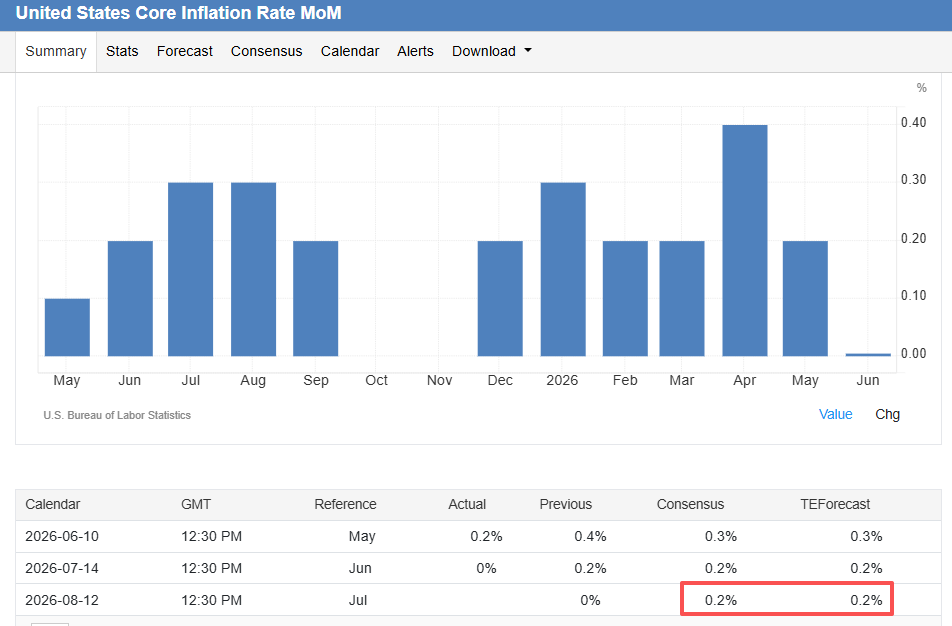Click the TEForecast column header

(x=835, y=505)
